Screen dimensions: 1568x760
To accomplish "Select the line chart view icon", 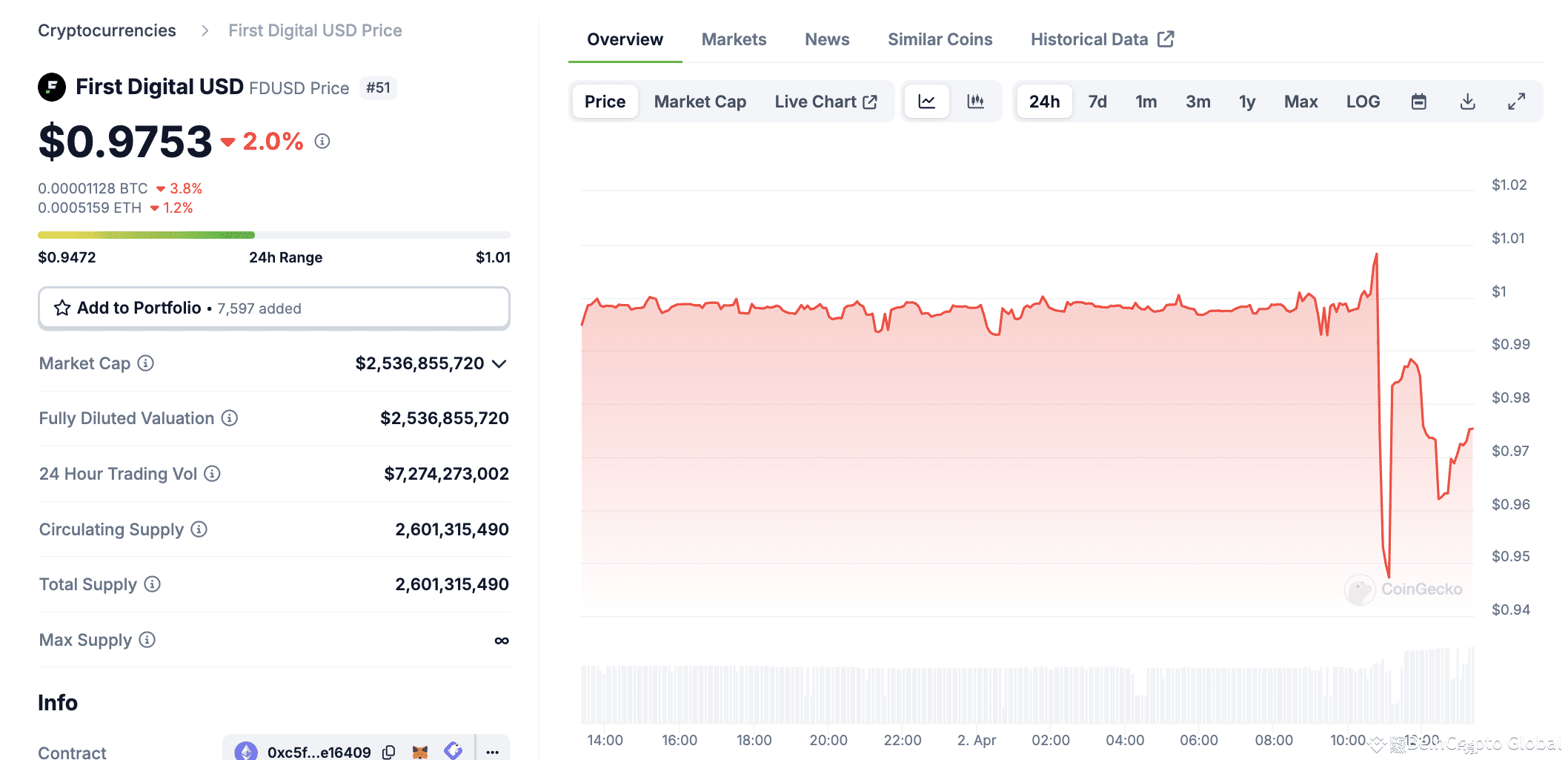I will tap(926, 102).
